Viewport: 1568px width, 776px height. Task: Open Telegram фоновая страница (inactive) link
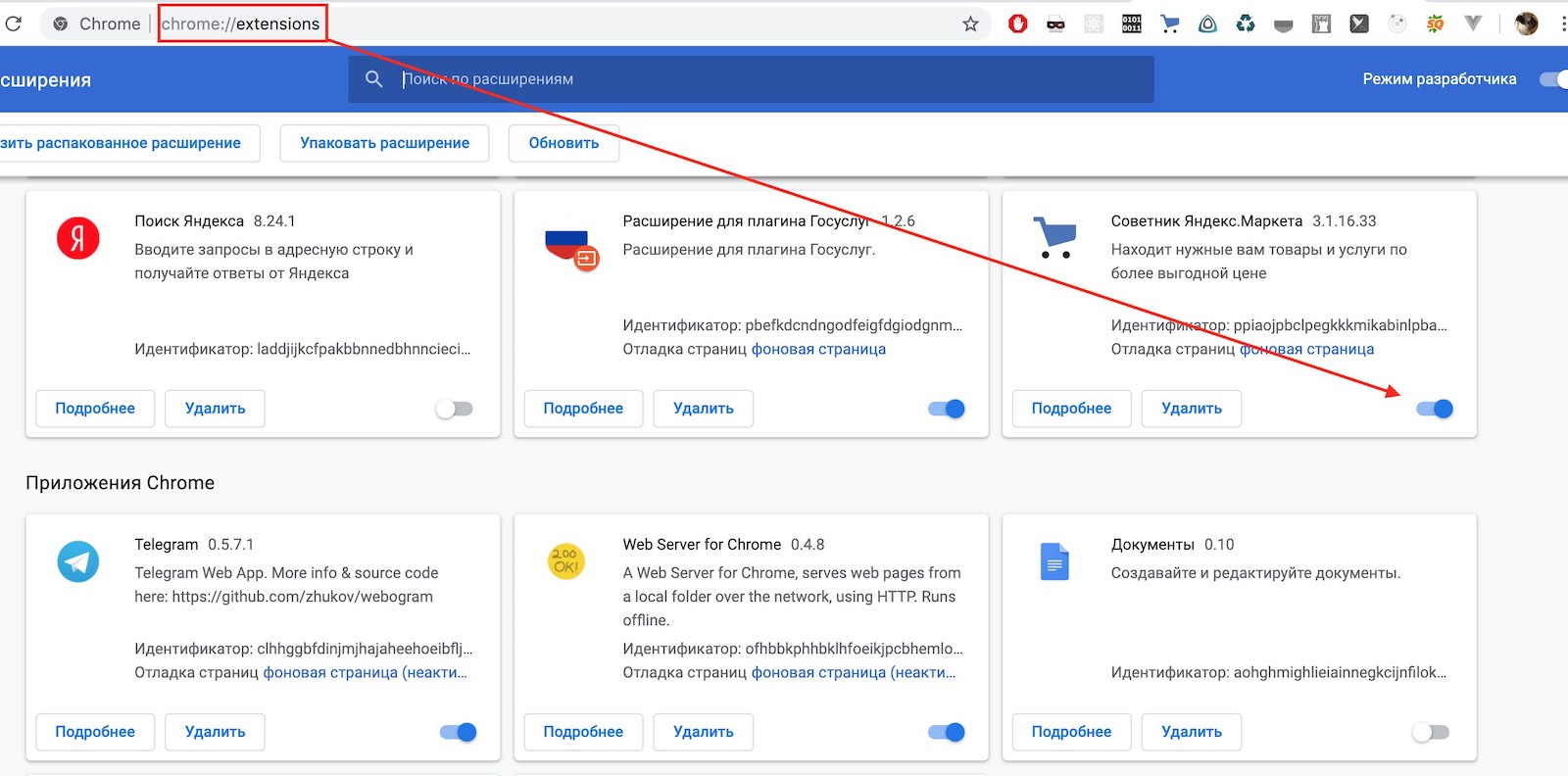(x=366, y=672)
